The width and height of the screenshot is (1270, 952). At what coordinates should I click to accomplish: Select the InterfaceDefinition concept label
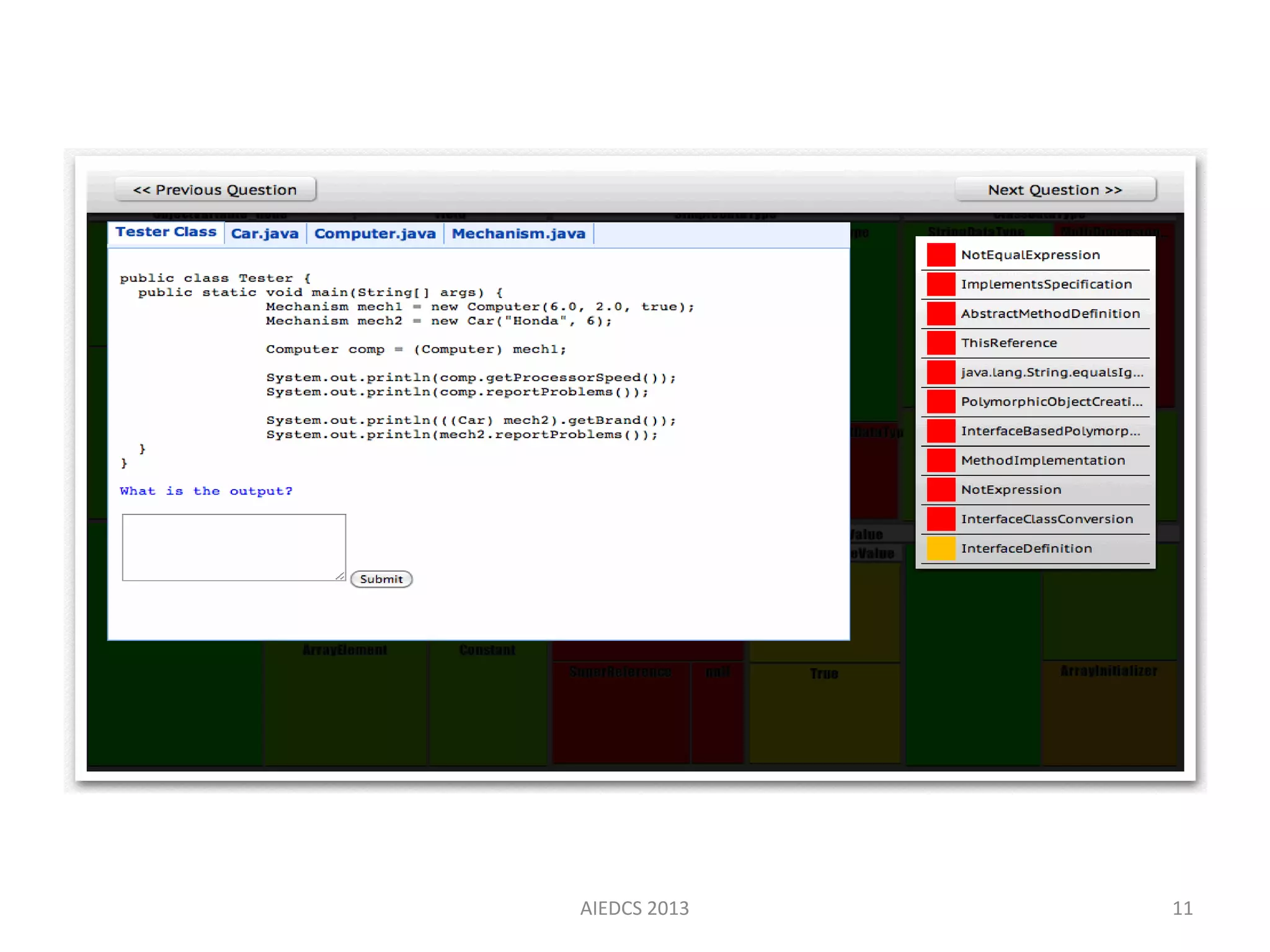1026,549
